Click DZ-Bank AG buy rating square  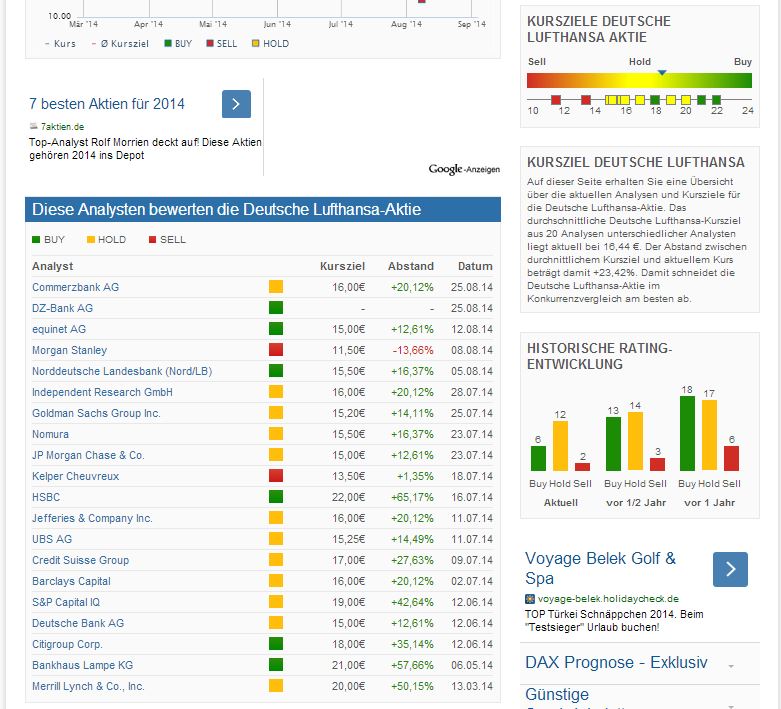point(275,307)
